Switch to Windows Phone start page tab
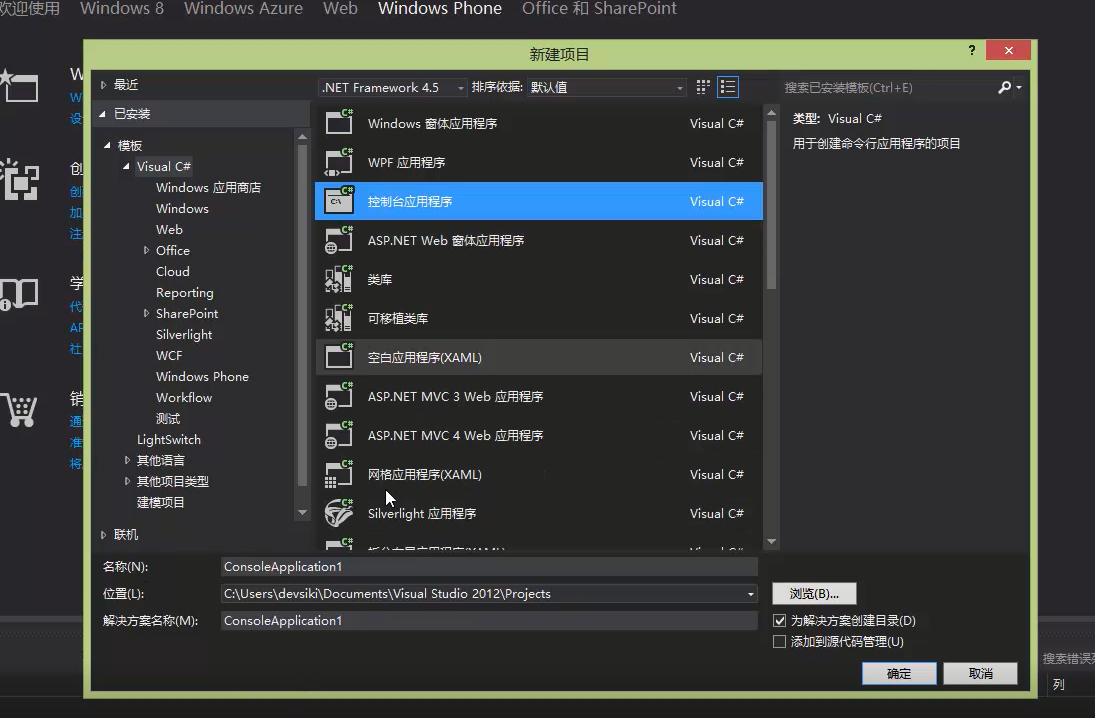 440,8
